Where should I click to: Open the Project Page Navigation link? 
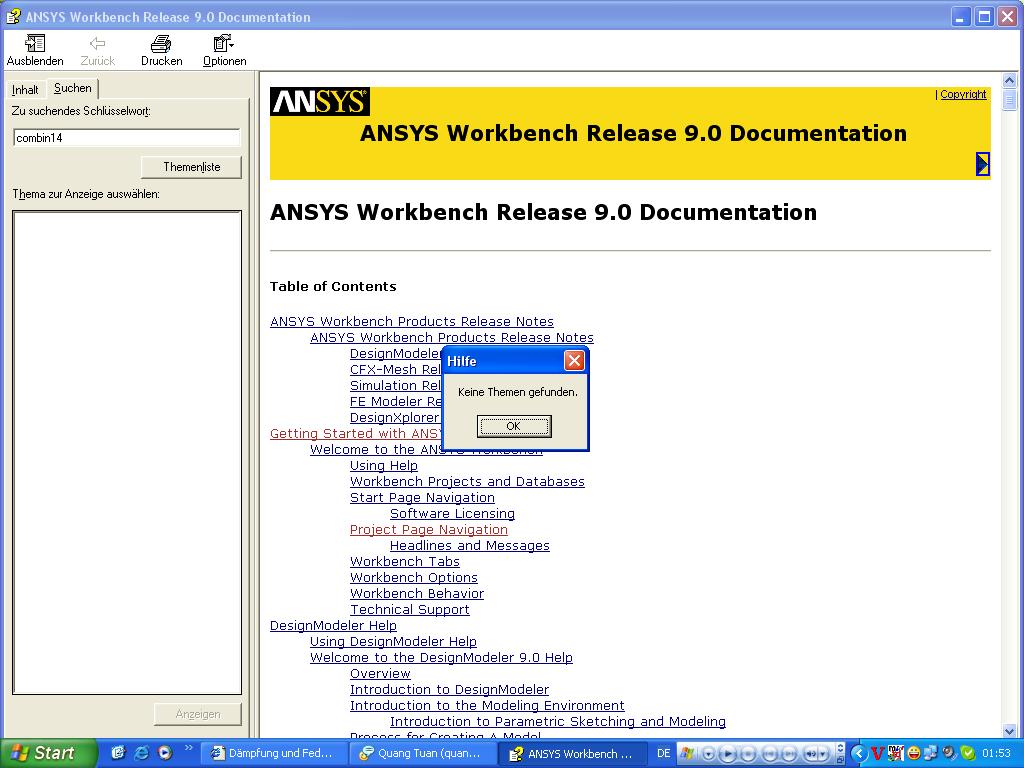(429, 530)
